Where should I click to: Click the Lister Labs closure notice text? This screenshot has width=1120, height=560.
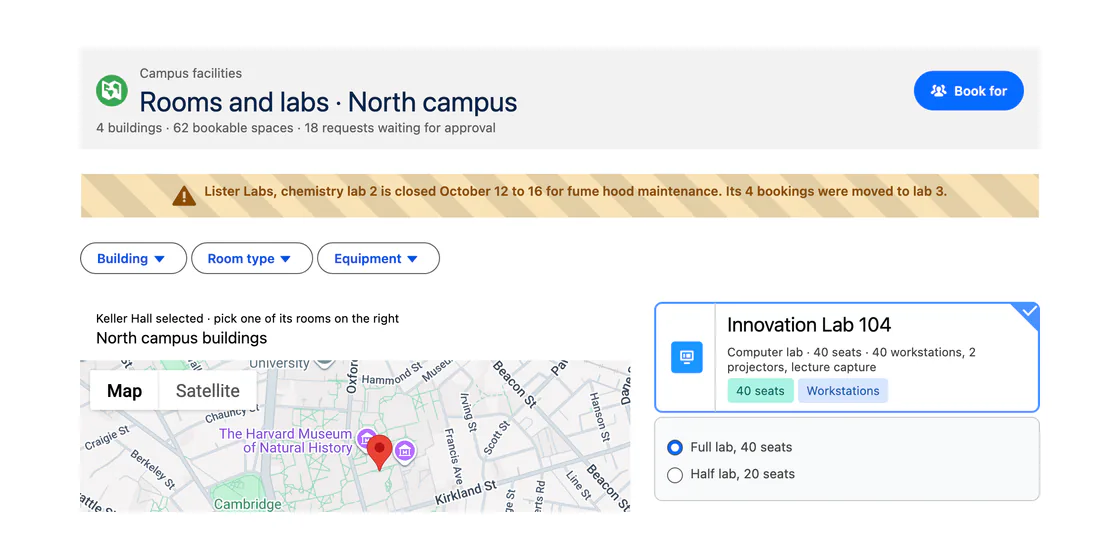pyautogui.click(x=576, y=191)
